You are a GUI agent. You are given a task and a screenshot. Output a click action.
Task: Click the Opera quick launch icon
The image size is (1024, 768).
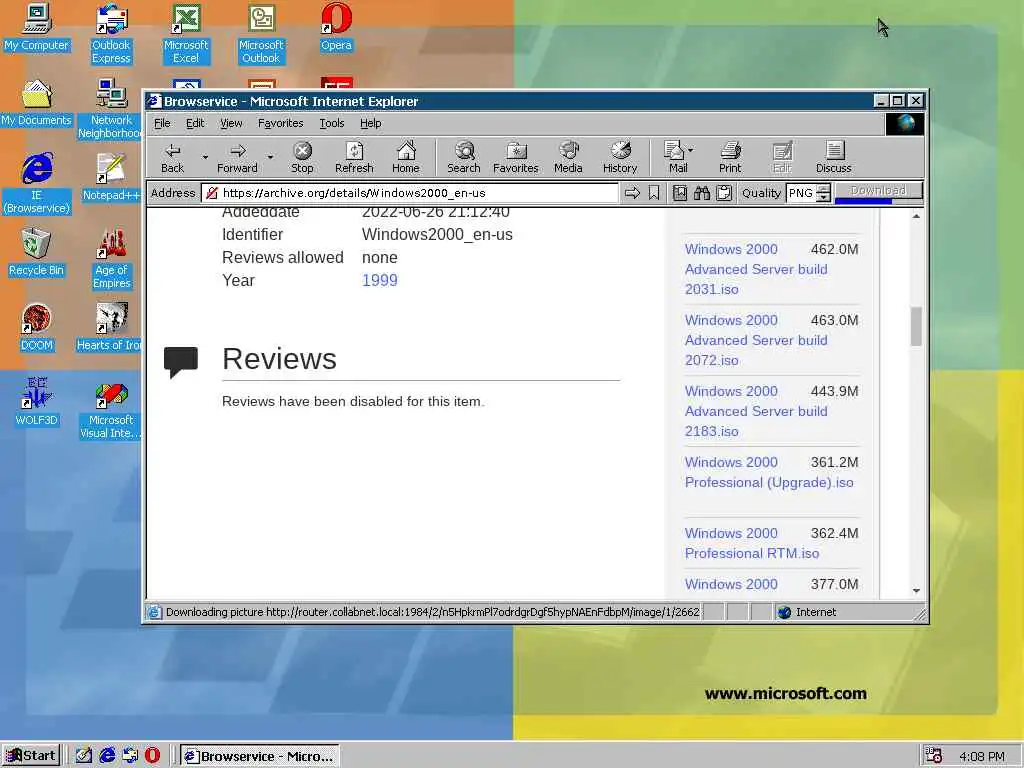coord(152,756)
